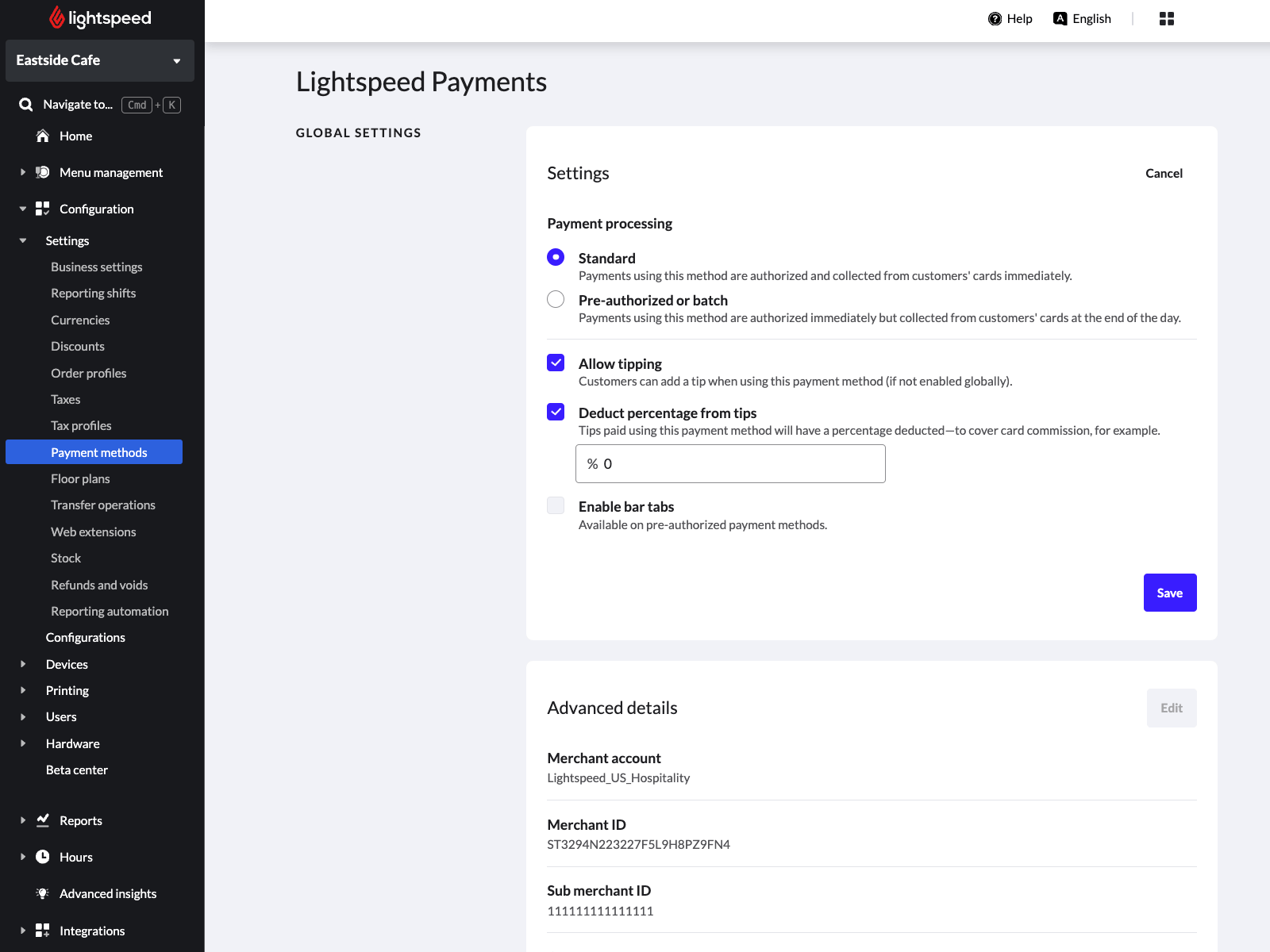Select Pre-authorized or batch payment processing
This screenshot has width=1270, height=952.
(555, 299)
